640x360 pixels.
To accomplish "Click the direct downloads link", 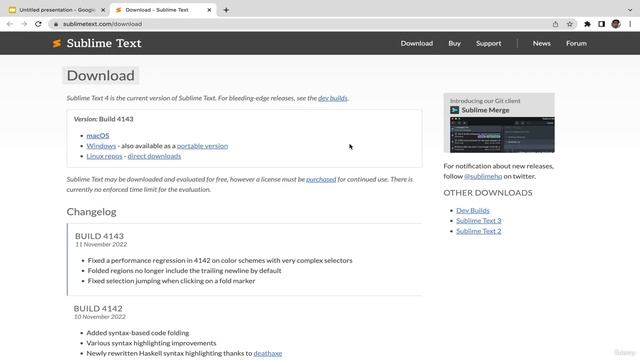I will point(154,156).
